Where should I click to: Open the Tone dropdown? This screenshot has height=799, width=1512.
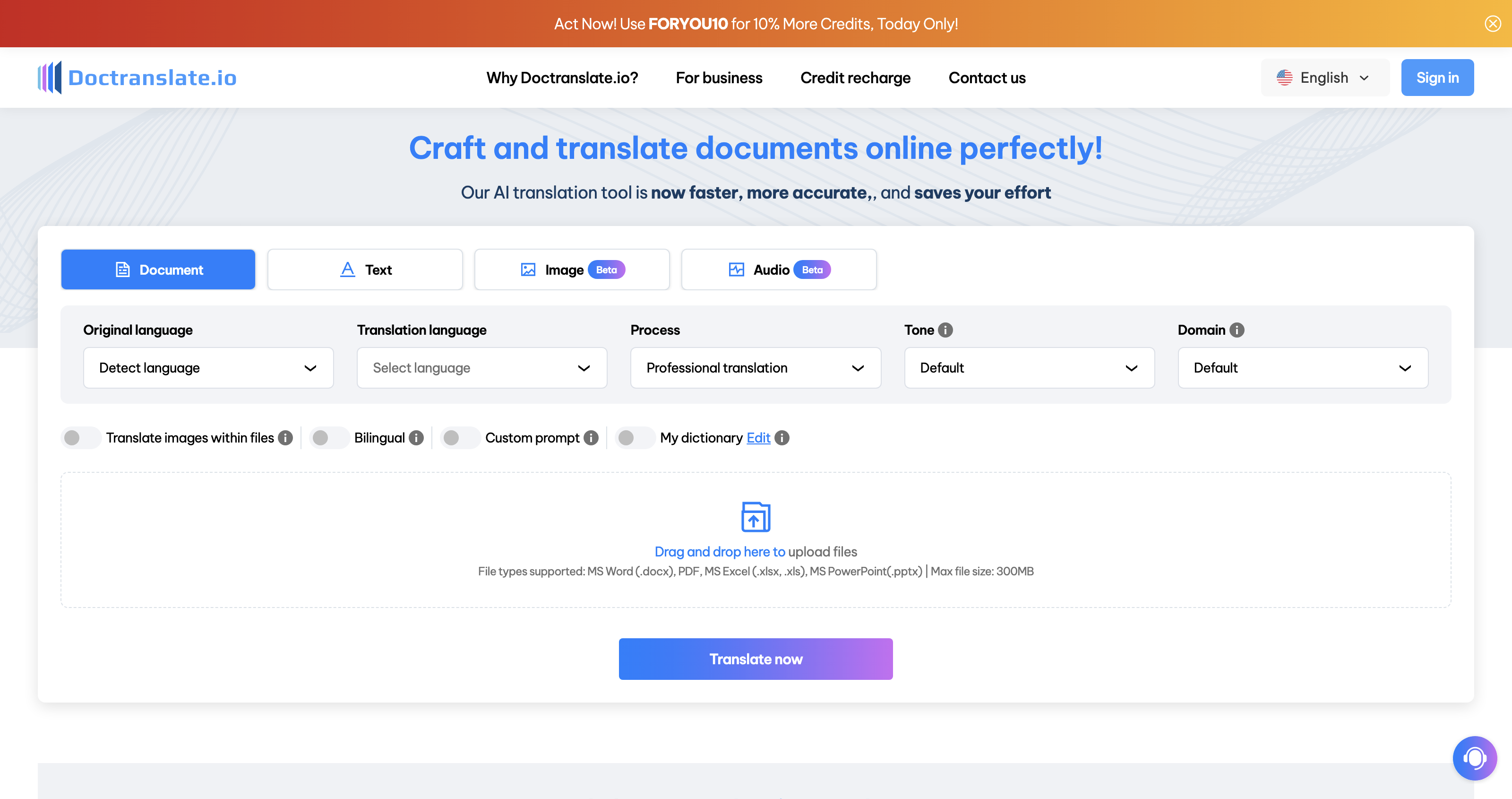[1030, 368]
